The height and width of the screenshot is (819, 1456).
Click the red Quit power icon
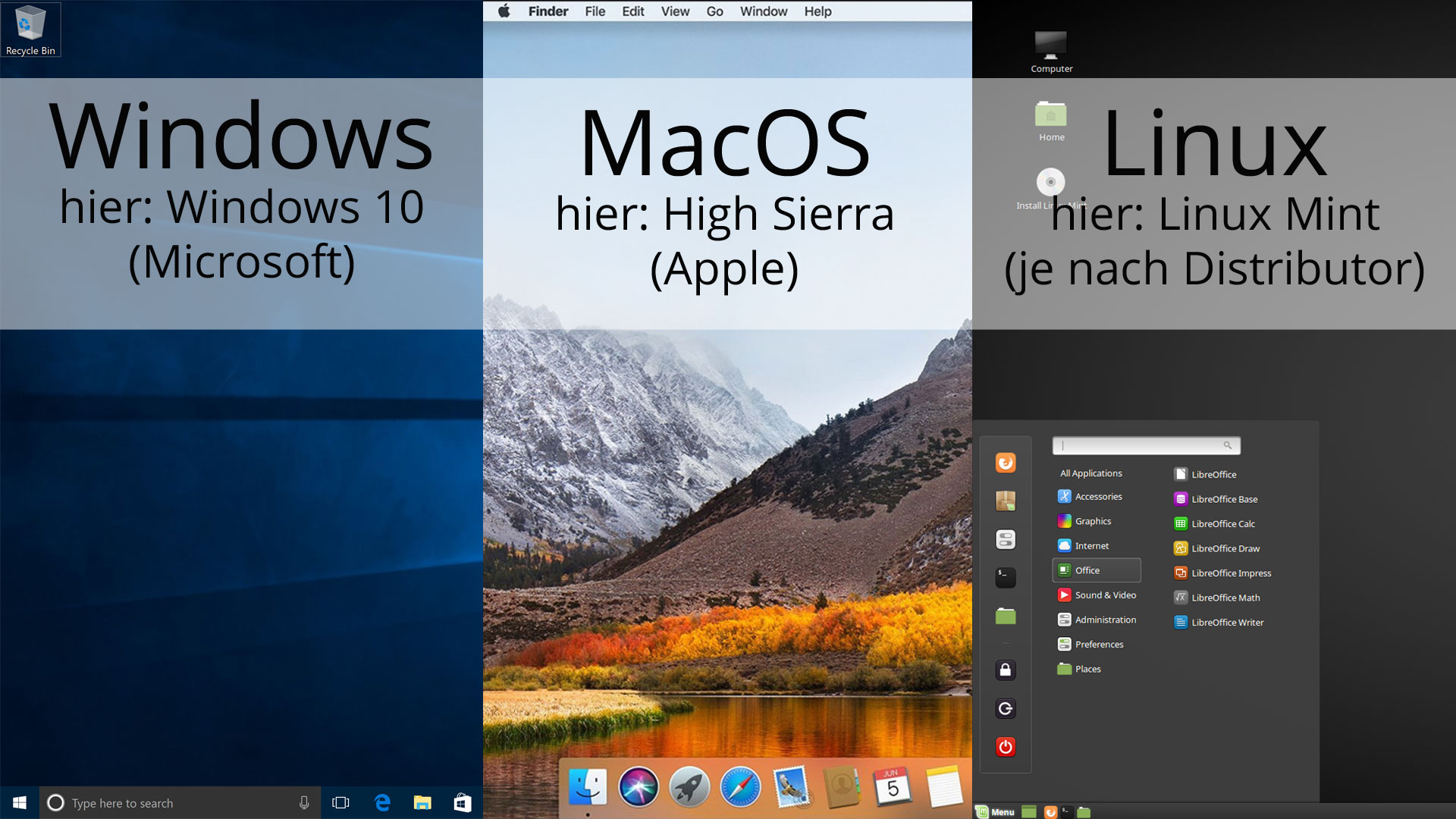(x=1006, y=747)
